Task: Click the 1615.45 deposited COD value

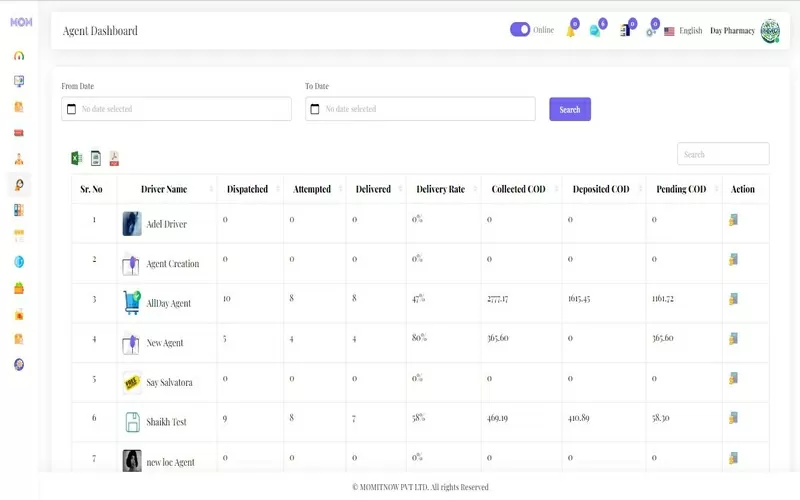Action: pyautogui.click(x=579, y=298)
